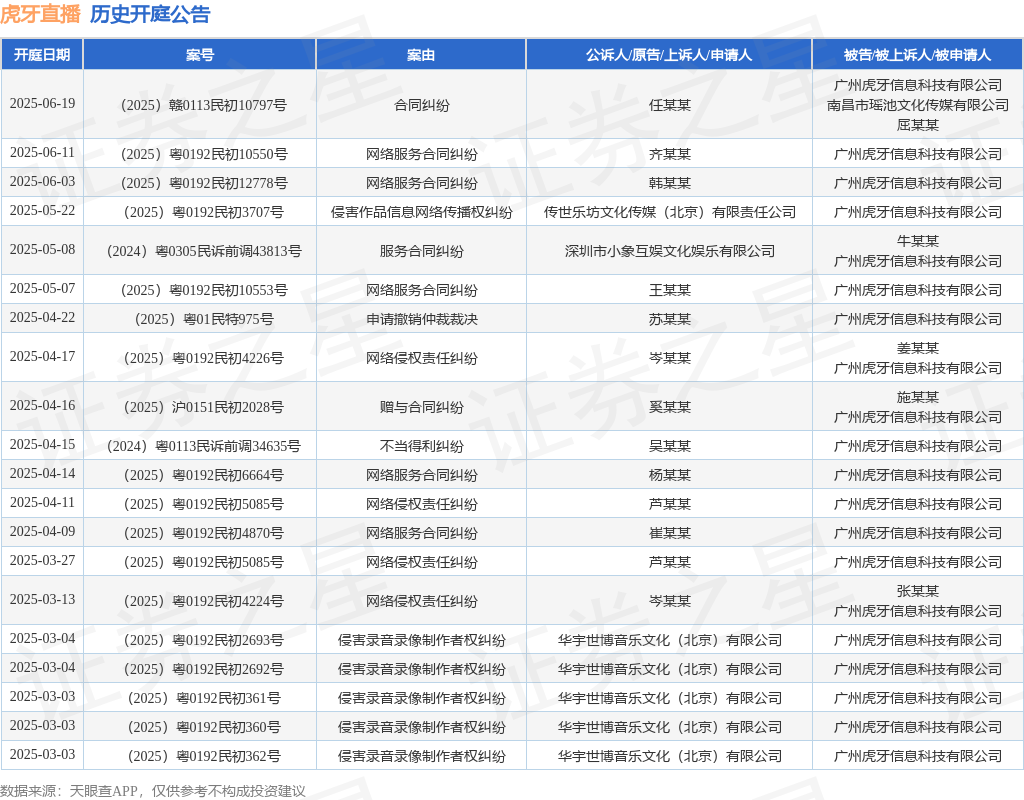Select plaintiff 崔某某

point(669,533)
